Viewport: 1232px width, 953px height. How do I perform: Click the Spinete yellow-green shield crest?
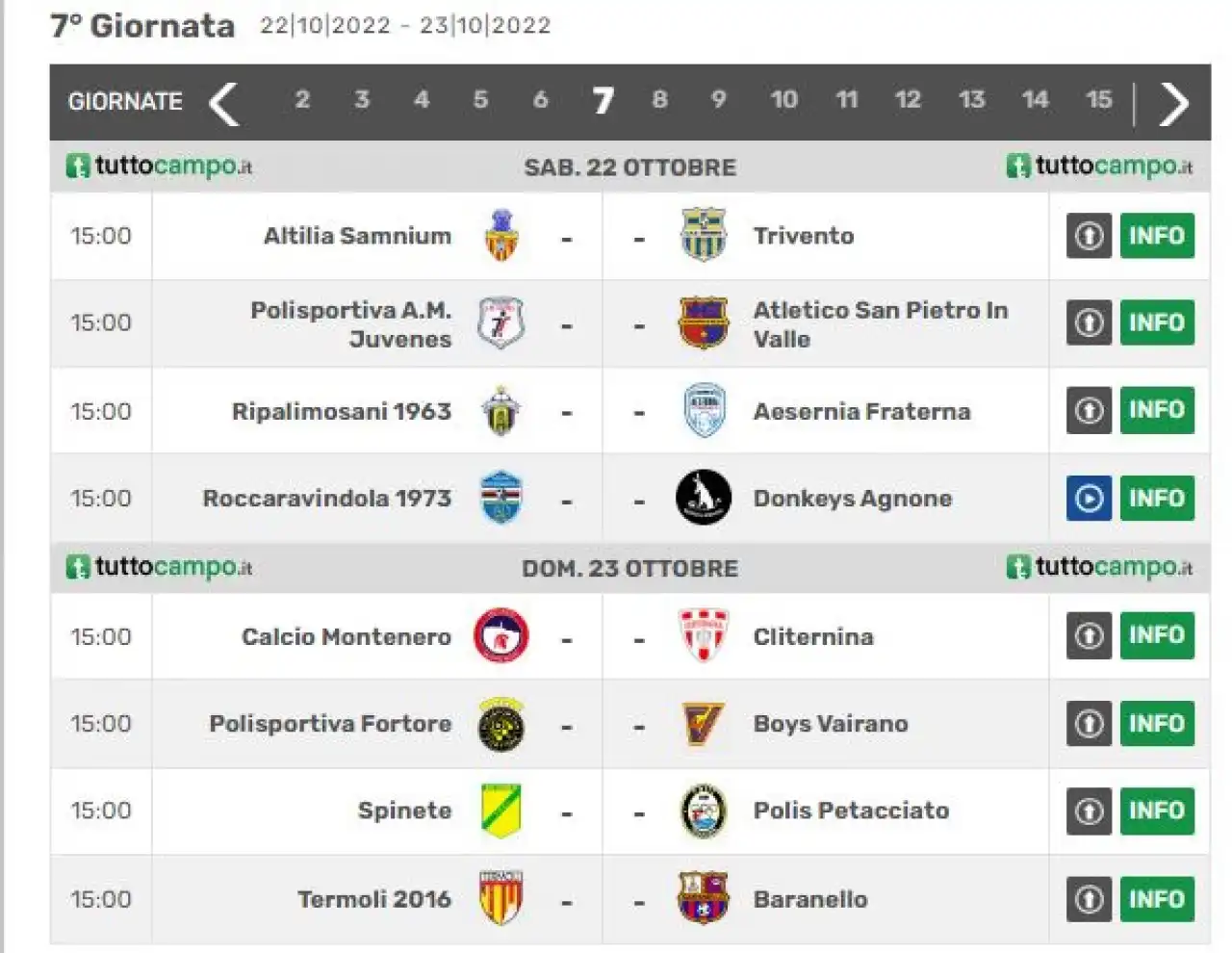tap(500, 811)
